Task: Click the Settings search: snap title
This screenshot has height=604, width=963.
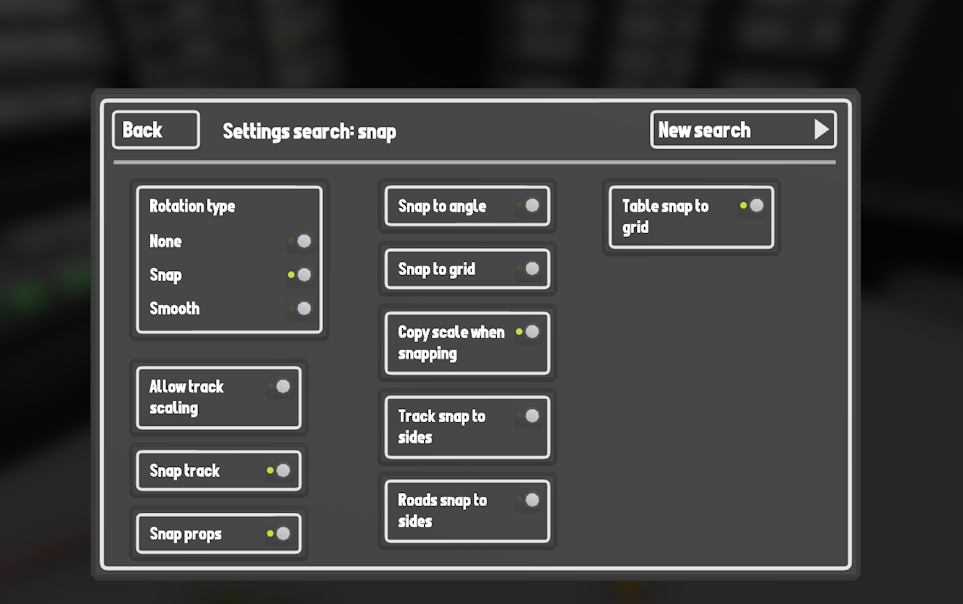Action: tap(309, 131)
